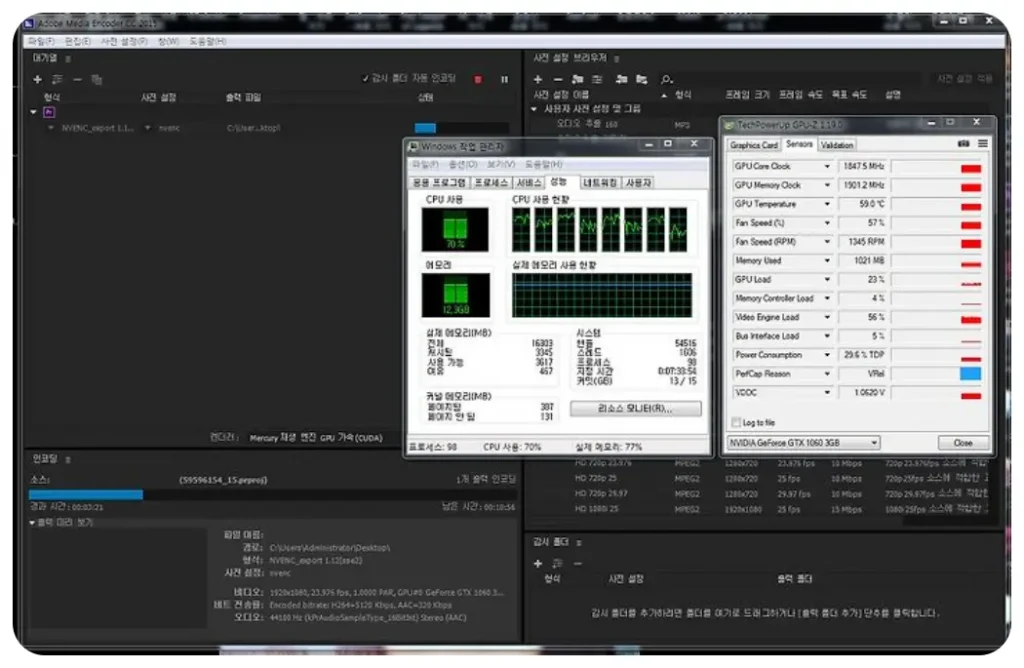This screenshot has height=668, width=1024.
Task: Switch to Validation tab in GPU-Z
Action: (837, 145)
